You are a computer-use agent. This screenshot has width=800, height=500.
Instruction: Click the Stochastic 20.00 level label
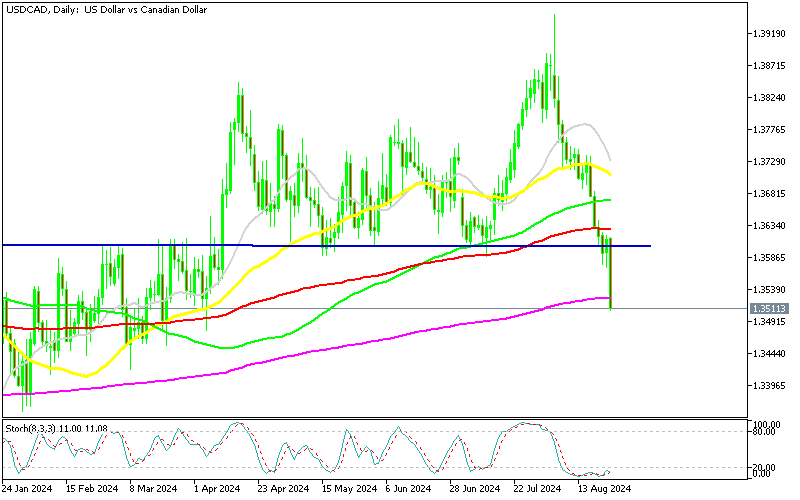pos(765,466)
